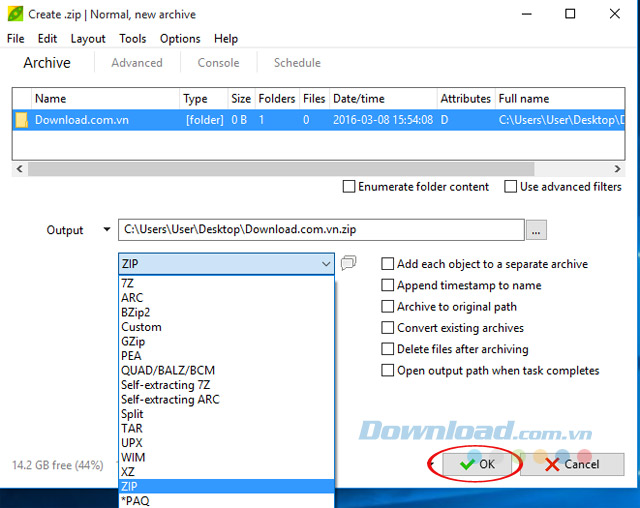
Task: Check Delete files after archiving
Action: pos(388,349)
